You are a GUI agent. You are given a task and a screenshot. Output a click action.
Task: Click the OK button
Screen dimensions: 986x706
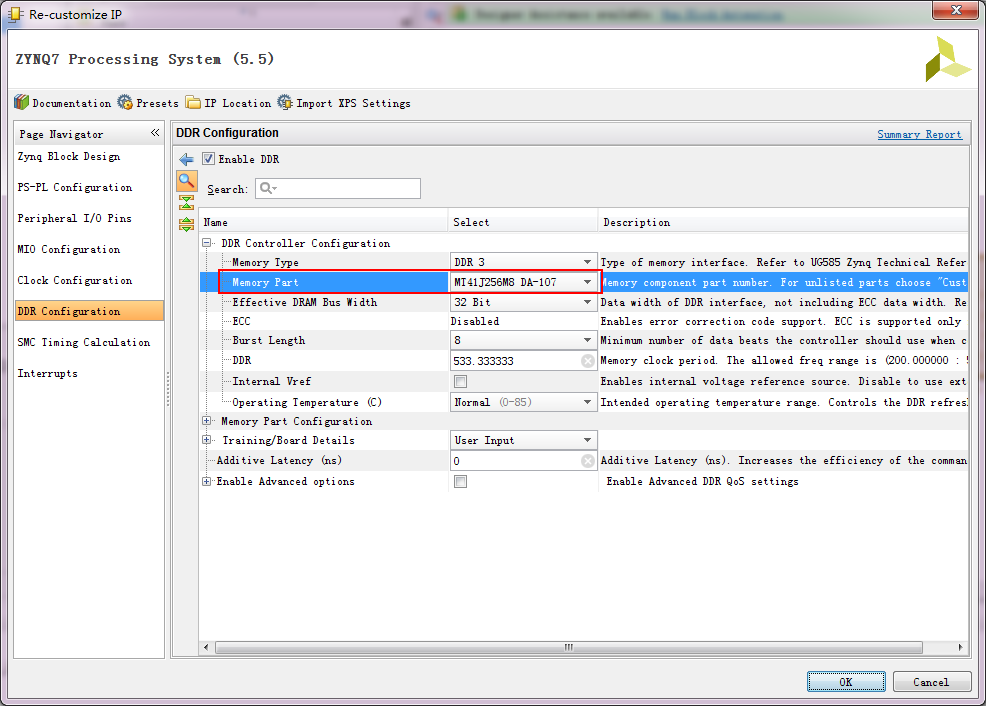tap(846, 681)
